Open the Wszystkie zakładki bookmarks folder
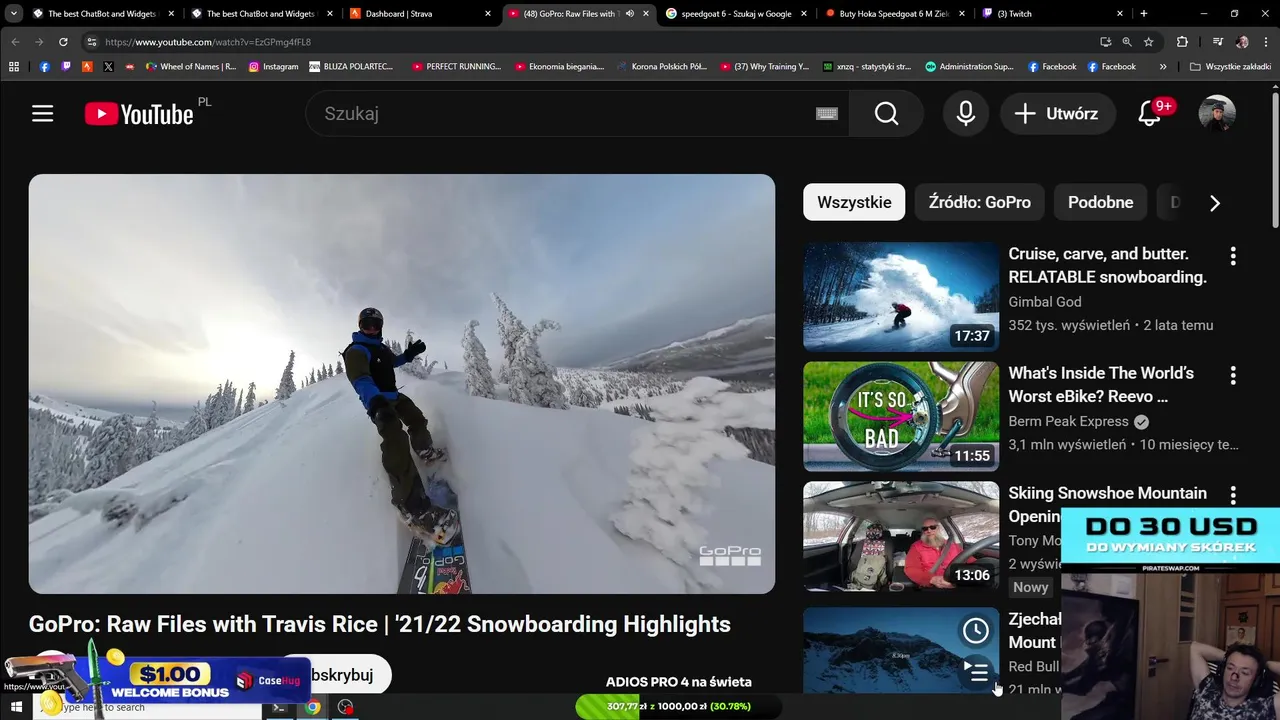Screen dimensions: 1280x720 (1230, 67)
